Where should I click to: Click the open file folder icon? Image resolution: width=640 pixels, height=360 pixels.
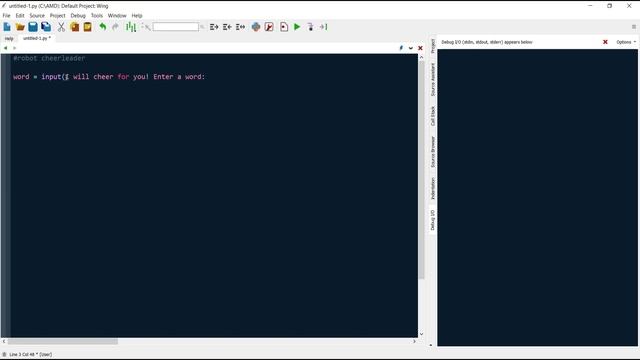point(20,27)
